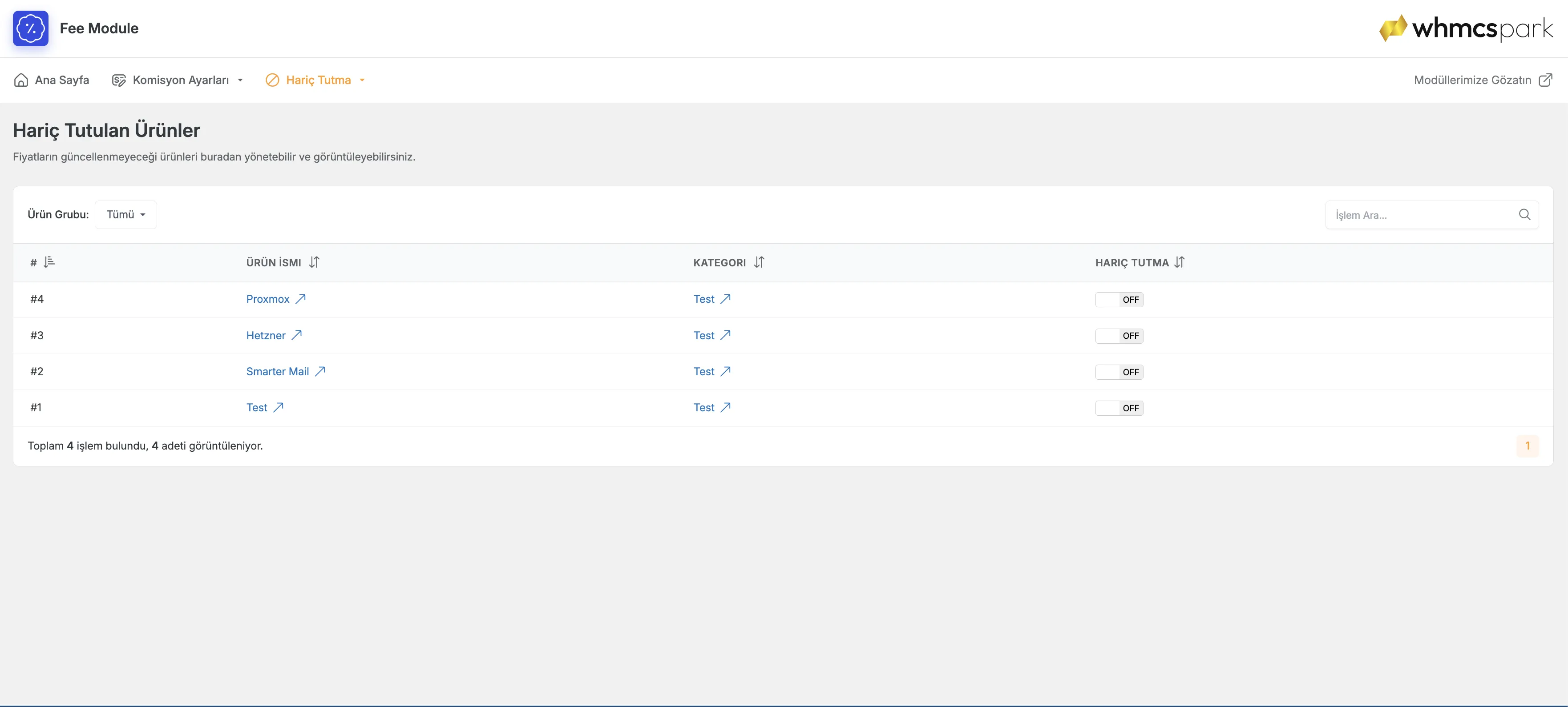Viewport: 1568px width, 707px height.
Task: Click the HARIÇ TUTMA column header text
Action: (1132, 262)
